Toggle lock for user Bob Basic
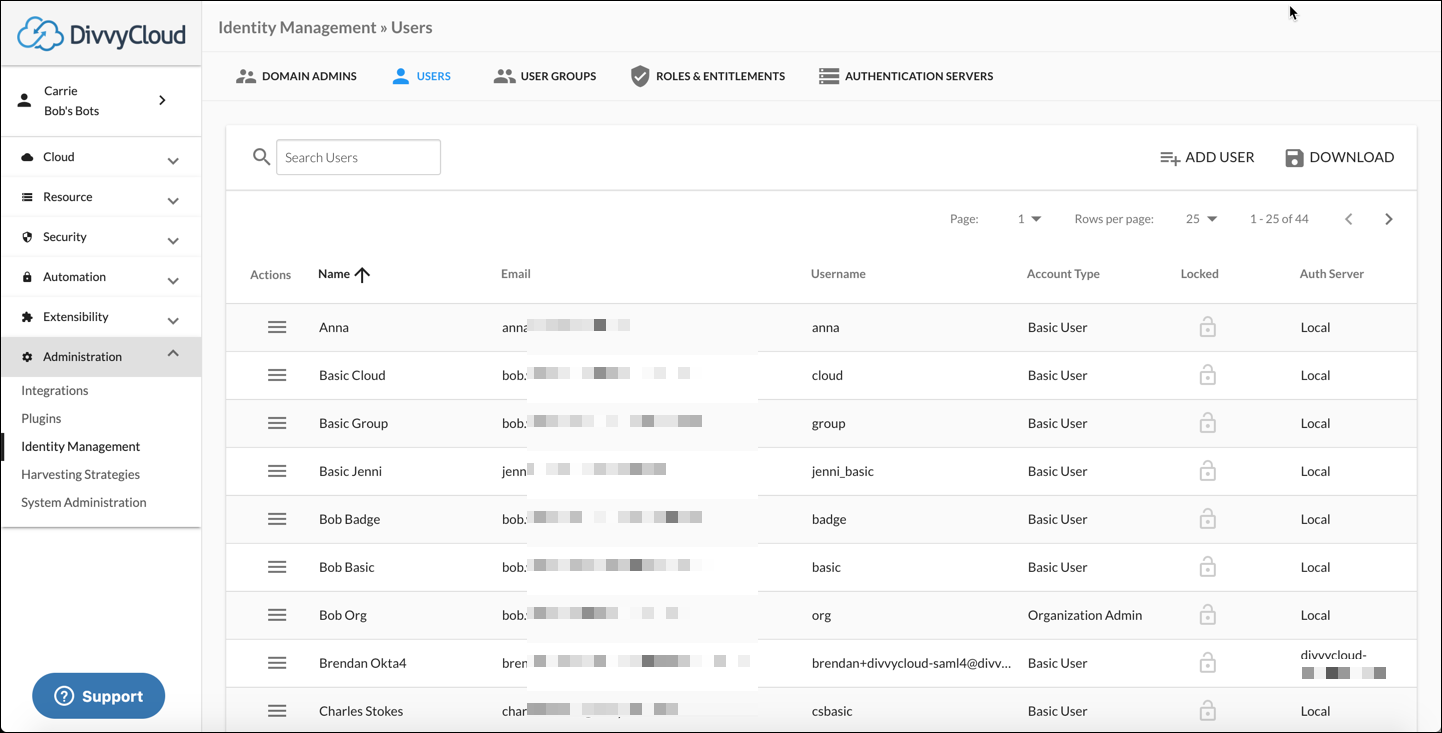The width and height of the screenshot is (1442, 733). click(x=1208, y=567)
